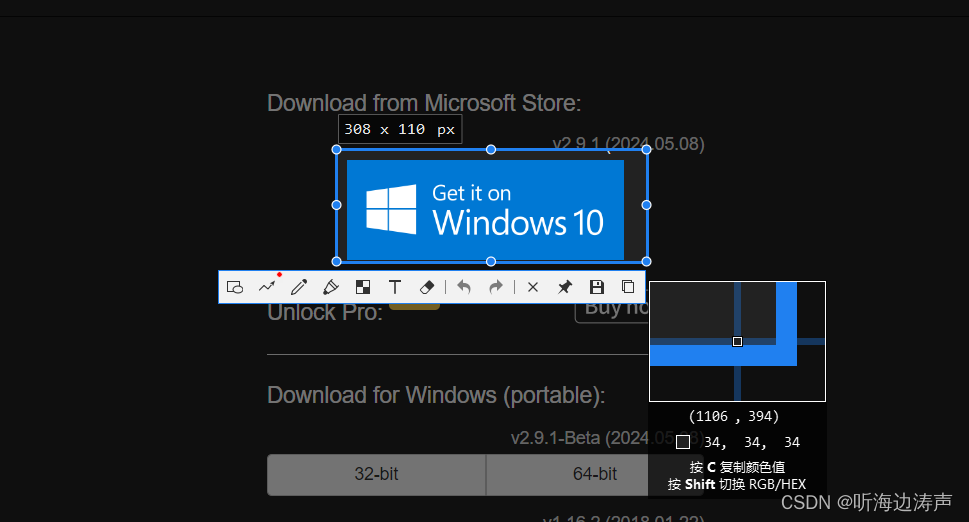Click the Download for Windows (portable) heading
This screenshot has height=522, width=969.
436,395
